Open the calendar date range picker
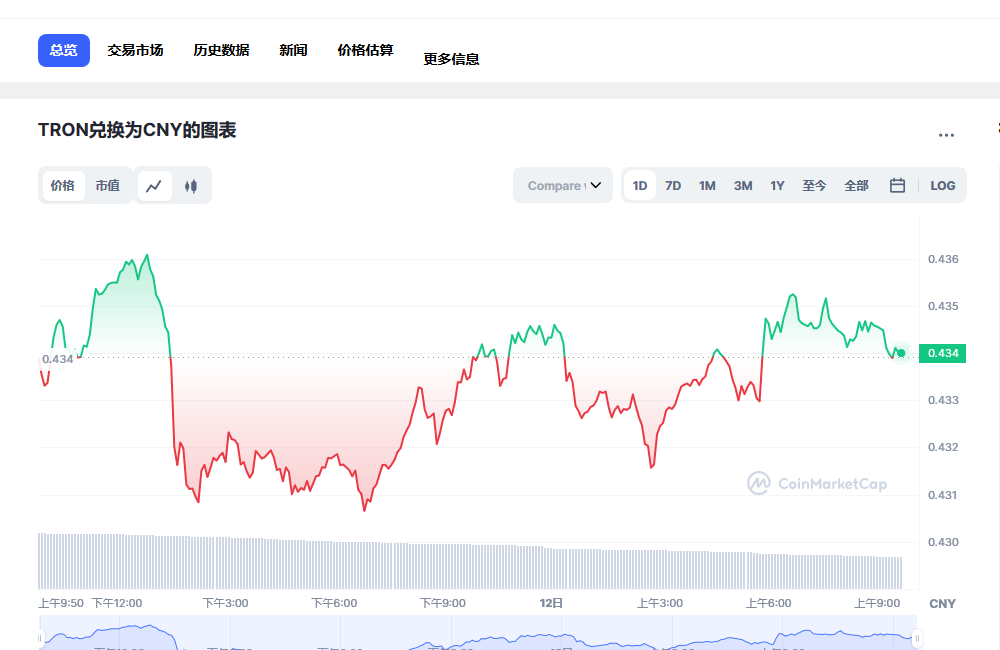This screenshot has height=650, width=1000. pos(897,186)
